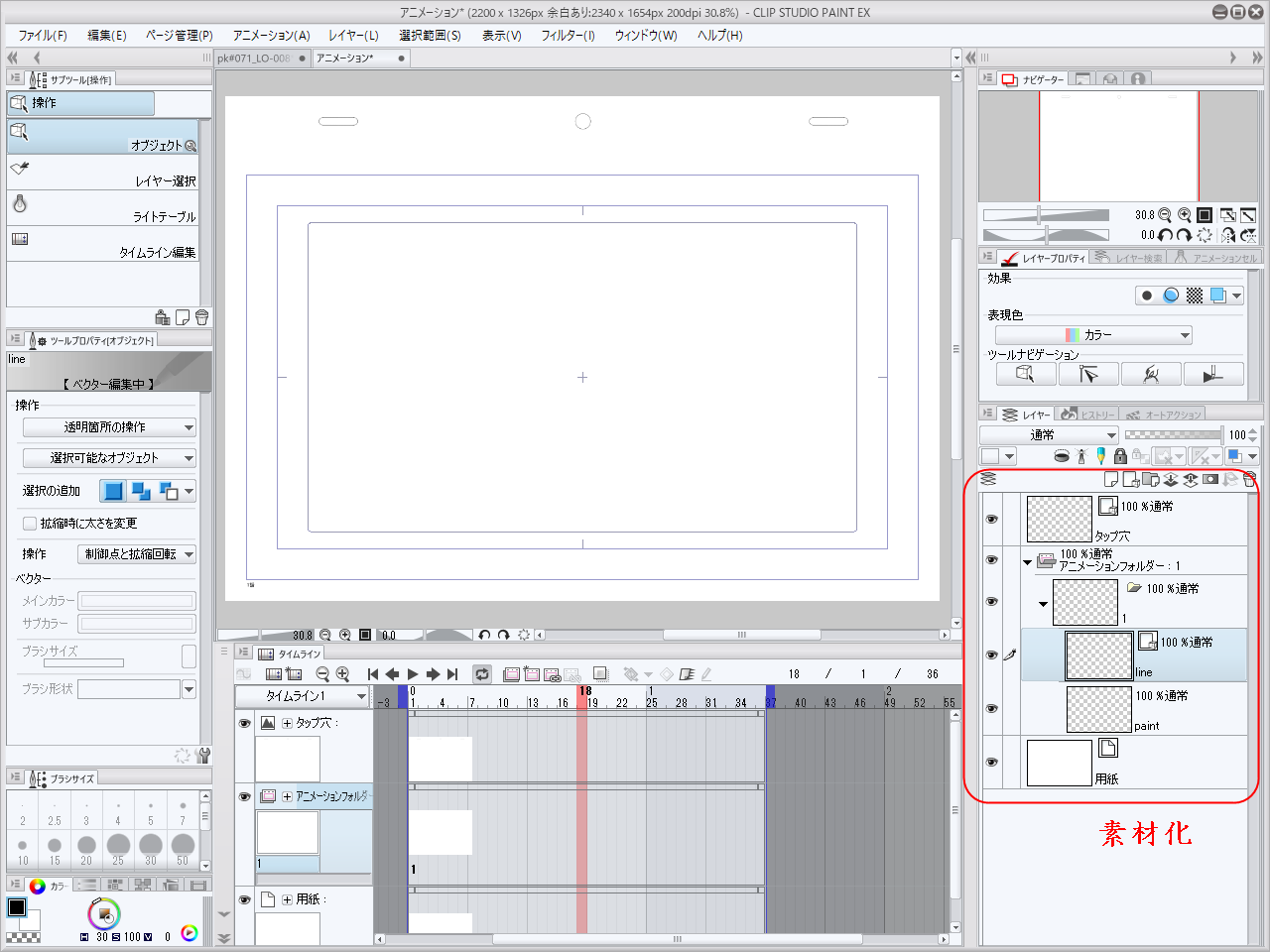
Task: Click create layer mask icon in Layer panel
Action: click(1210, 480)
